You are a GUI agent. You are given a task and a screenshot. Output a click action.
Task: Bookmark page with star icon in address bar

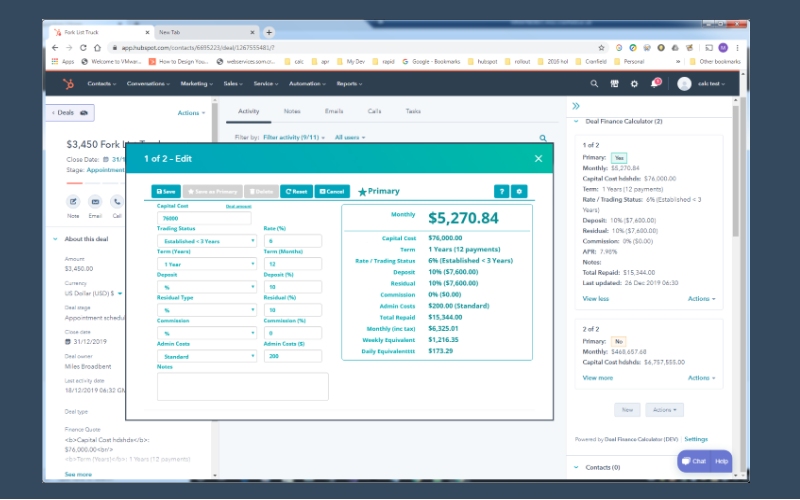(601, 47)
